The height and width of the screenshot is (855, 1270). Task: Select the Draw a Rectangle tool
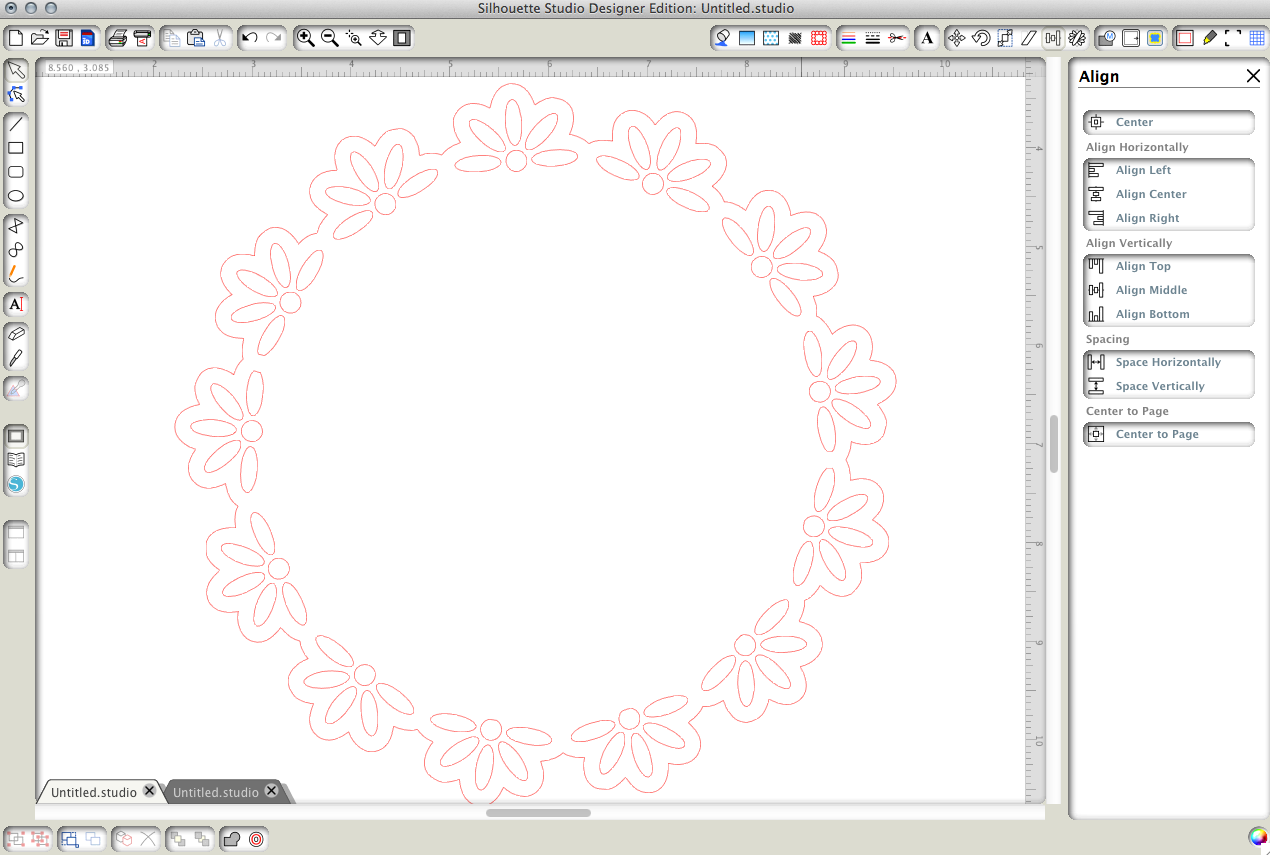[16, 148]
